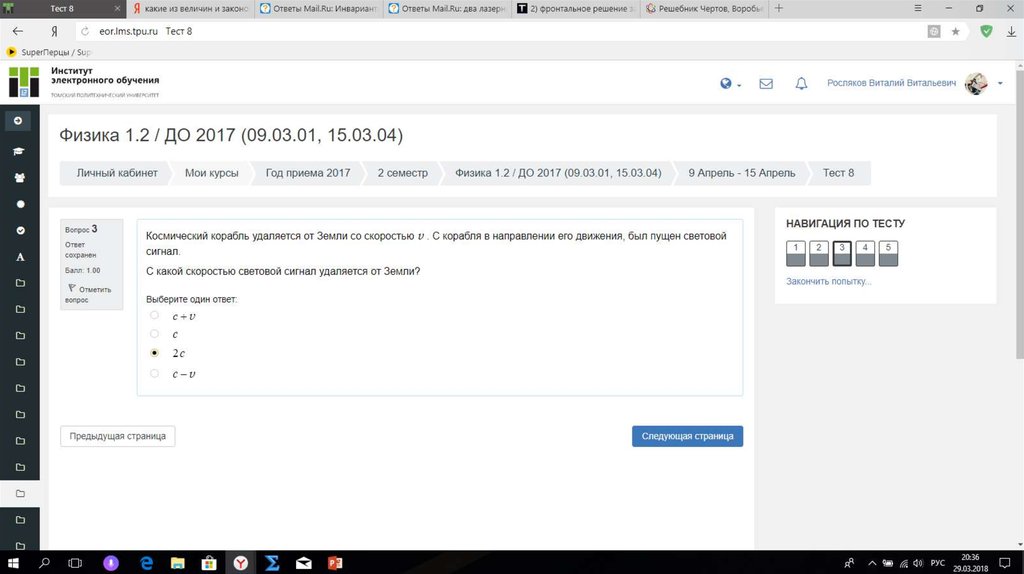Jump to question 2 in navigation
Screen dimensions: 1024x574
tap(818, 253)
